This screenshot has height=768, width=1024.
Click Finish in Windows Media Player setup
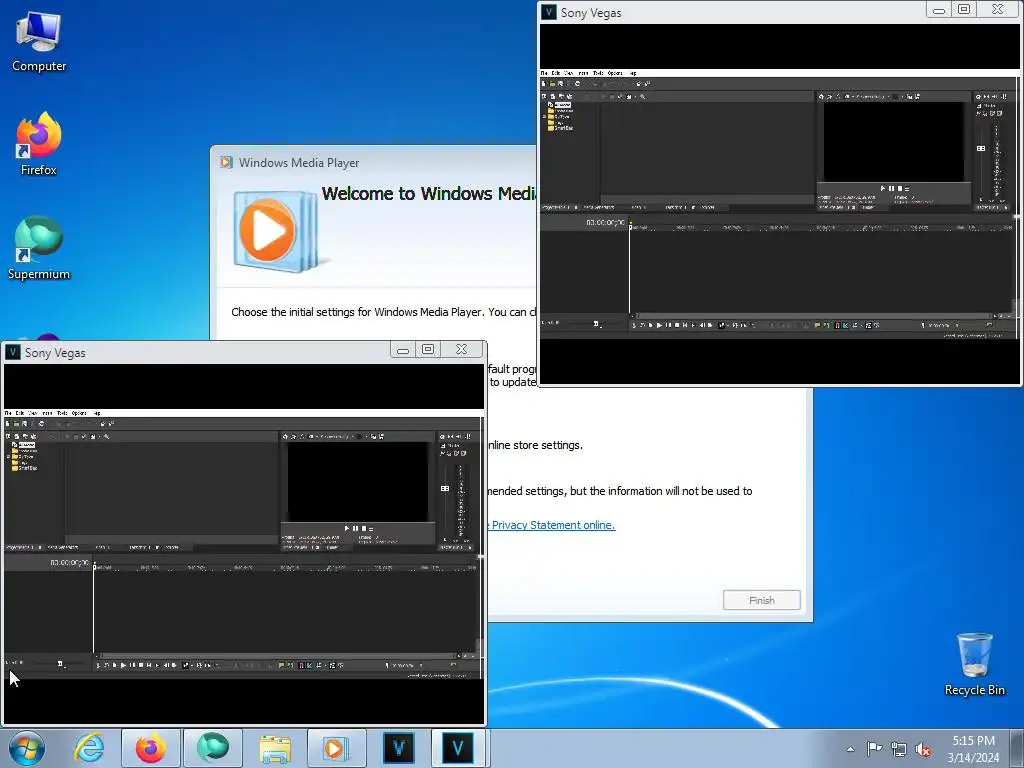point(761,600)
